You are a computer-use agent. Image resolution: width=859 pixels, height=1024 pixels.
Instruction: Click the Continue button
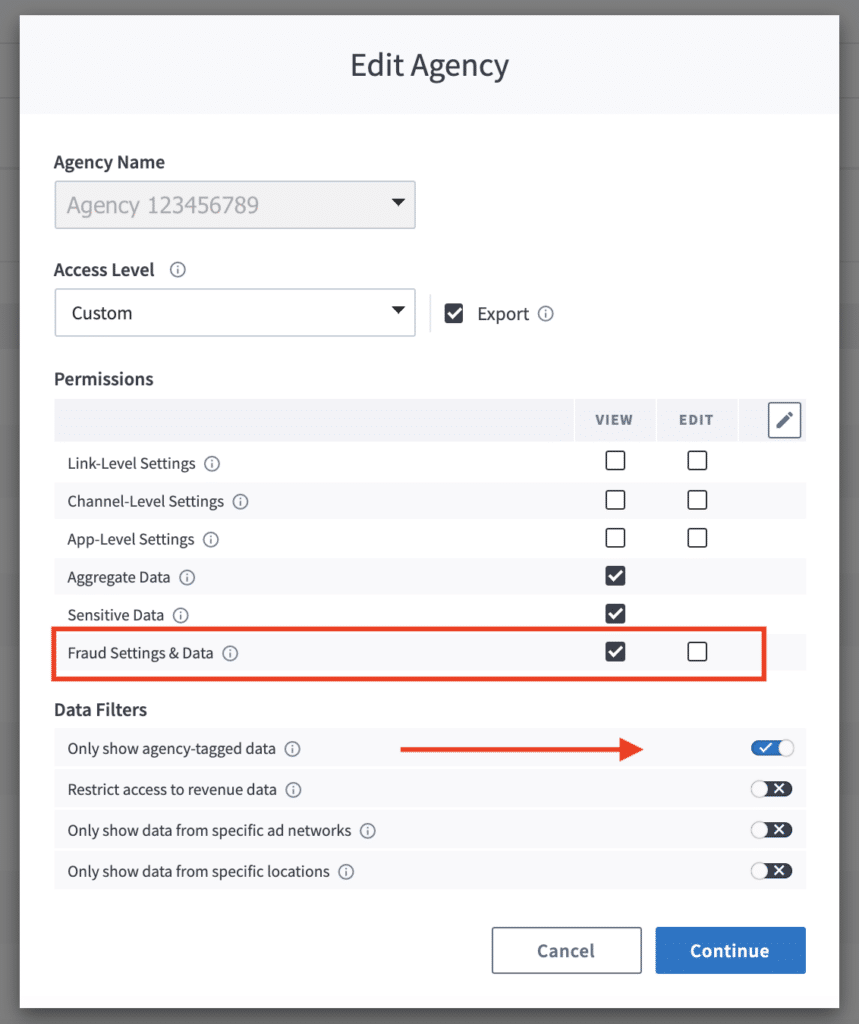click(730, 950)
